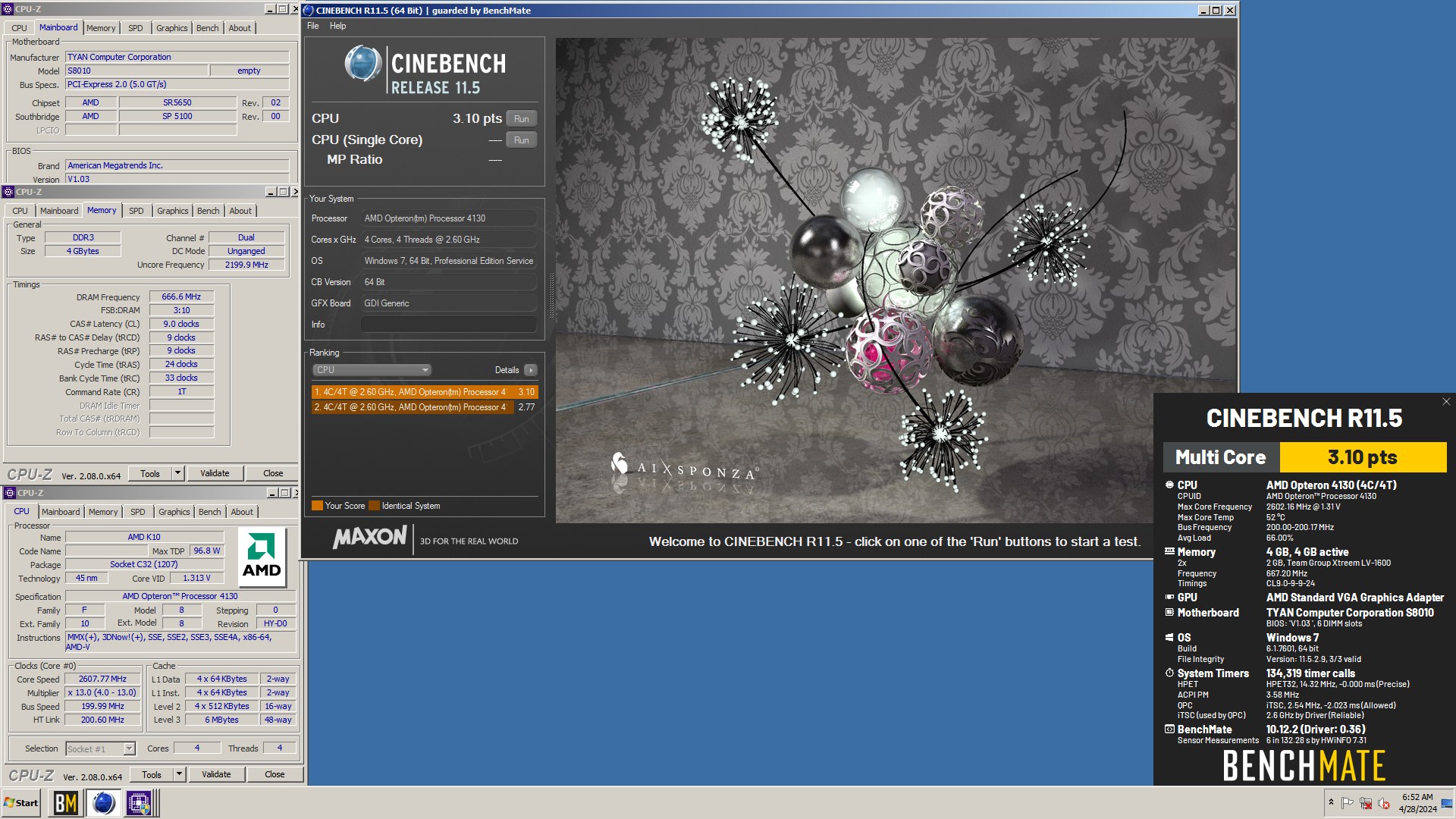Click Validate in CPU-Z Memory window
1456x819 pixels.
click(215, 473)
